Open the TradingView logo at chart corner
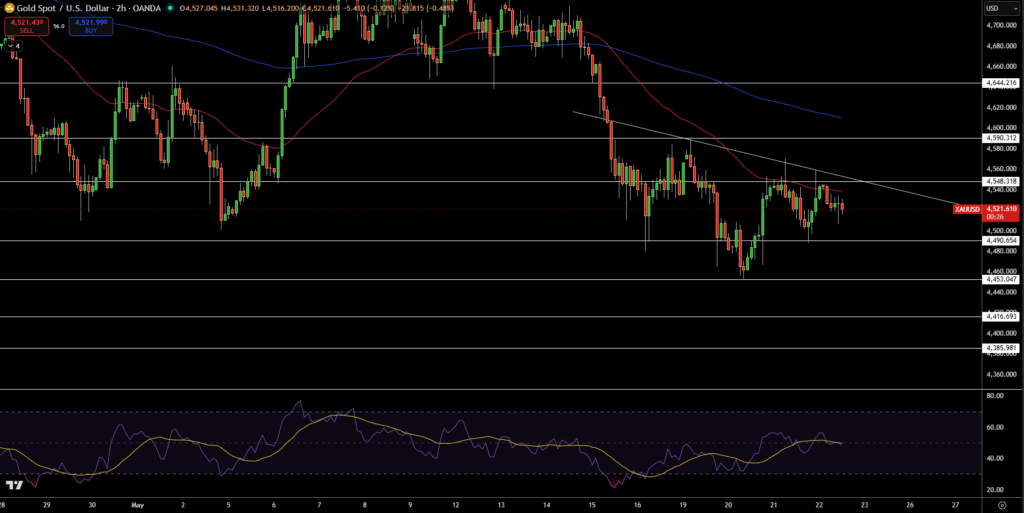This screenshot has width=1024, height=513. [13, 485]
